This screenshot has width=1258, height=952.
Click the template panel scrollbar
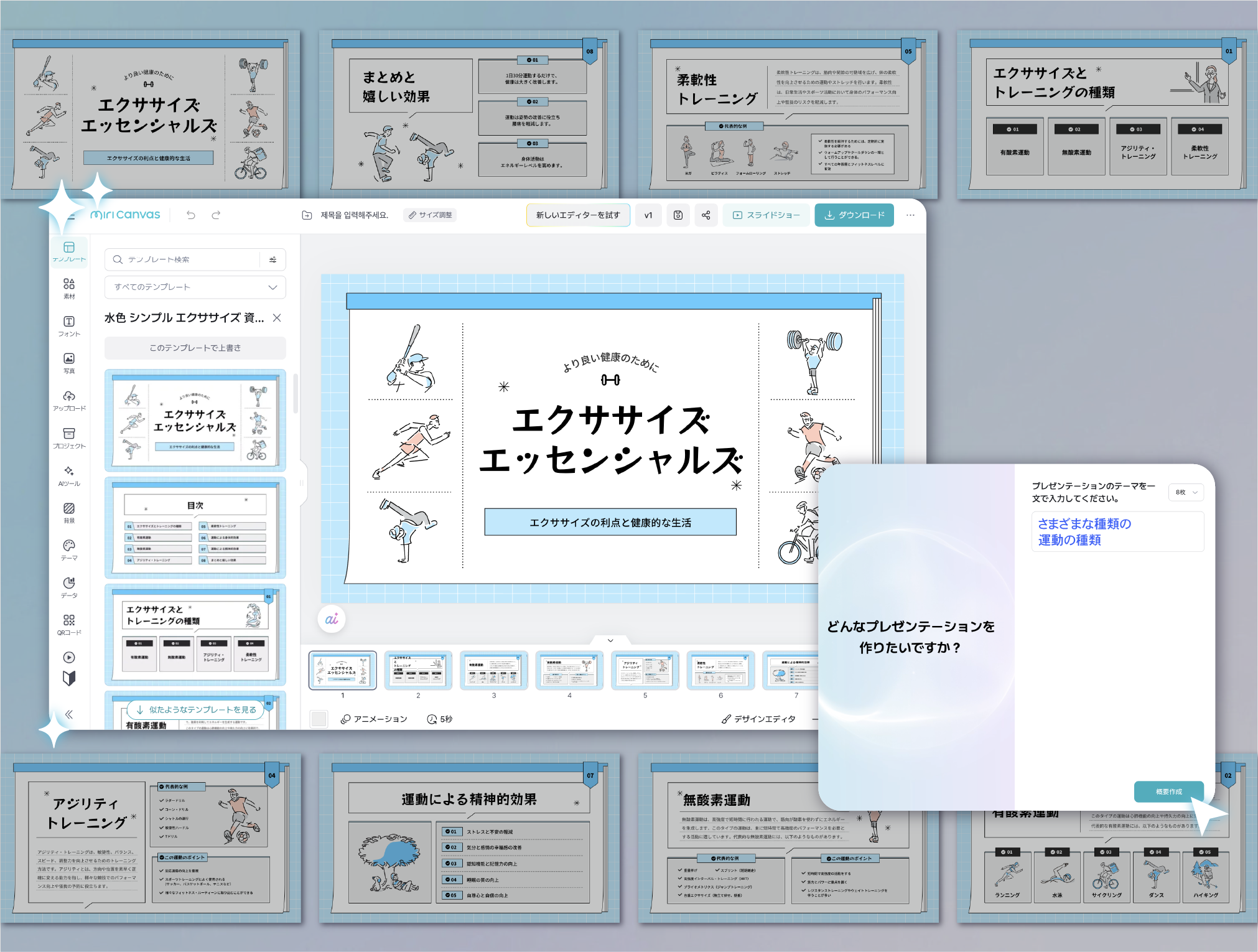click(x=296, y=393)
